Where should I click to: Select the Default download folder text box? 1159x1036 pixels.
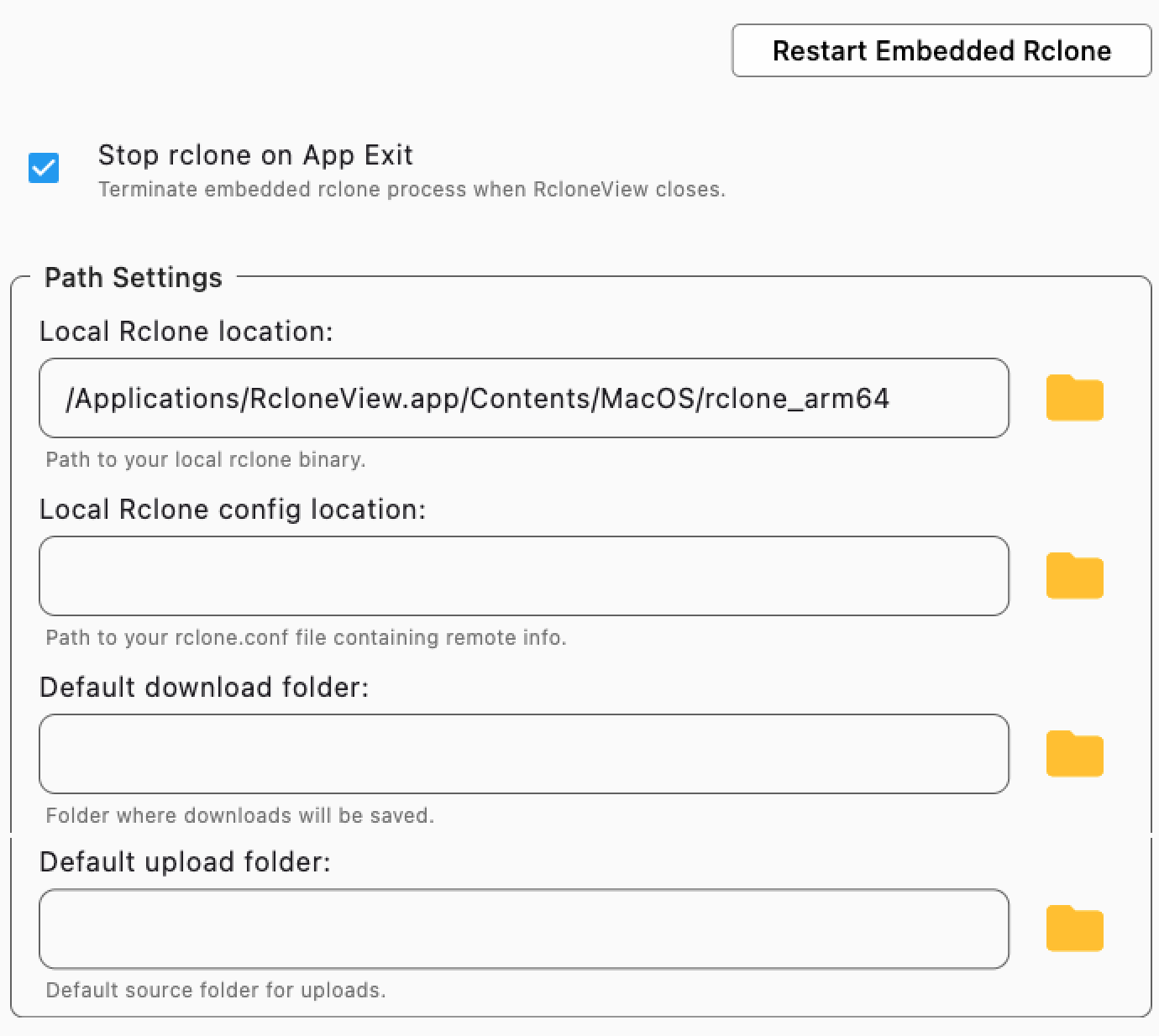tap(522, 754)
